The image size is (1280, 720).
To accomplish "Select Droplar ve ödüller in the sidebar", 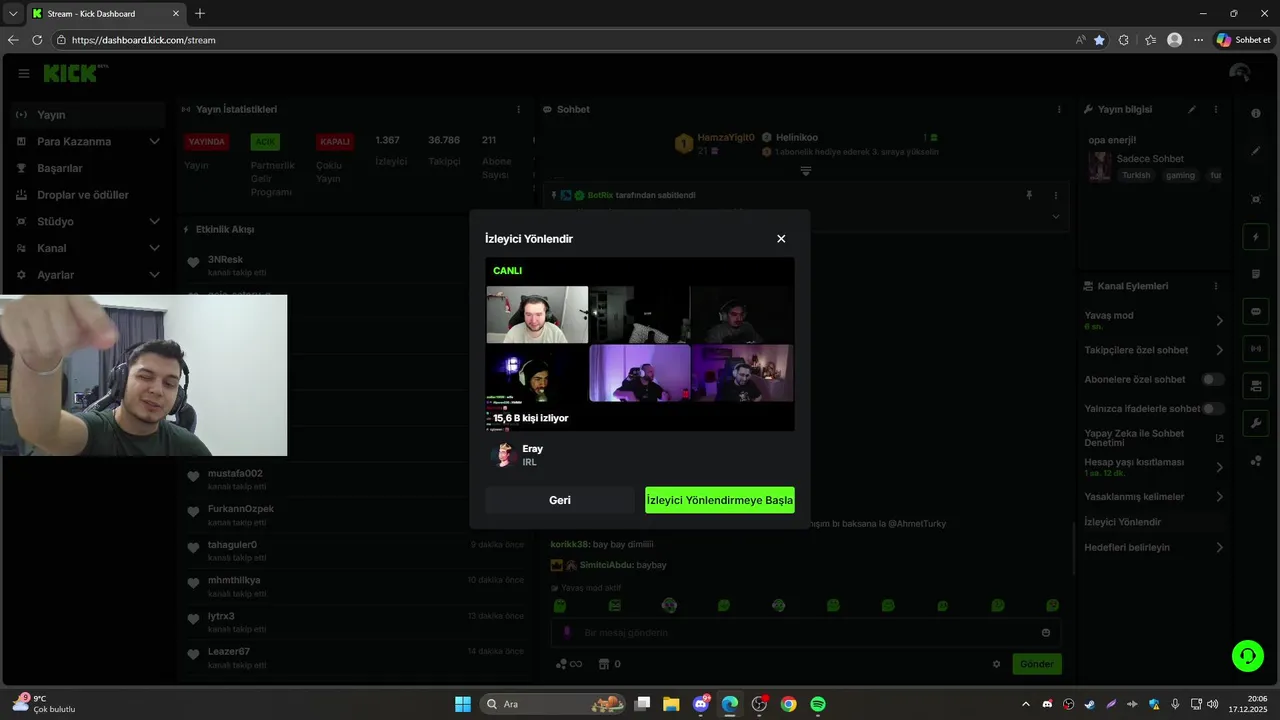I will tap(88, 195).
